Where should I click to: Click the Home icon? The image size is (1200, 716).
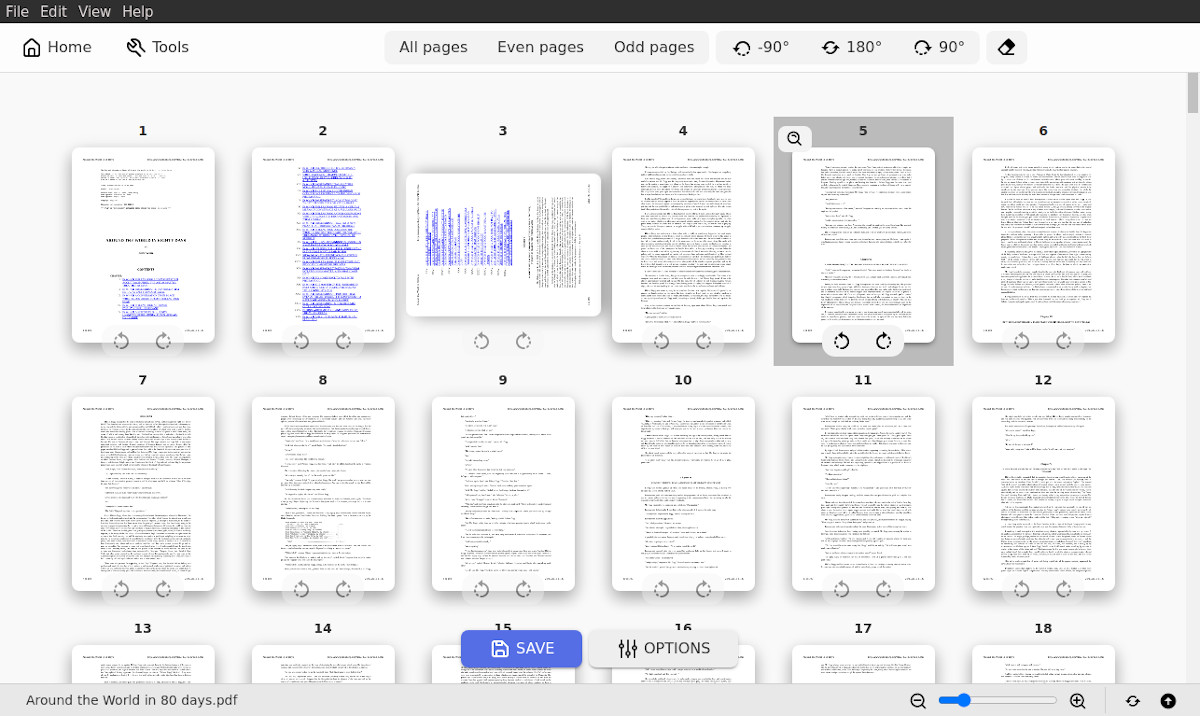[x=56, y=46]
